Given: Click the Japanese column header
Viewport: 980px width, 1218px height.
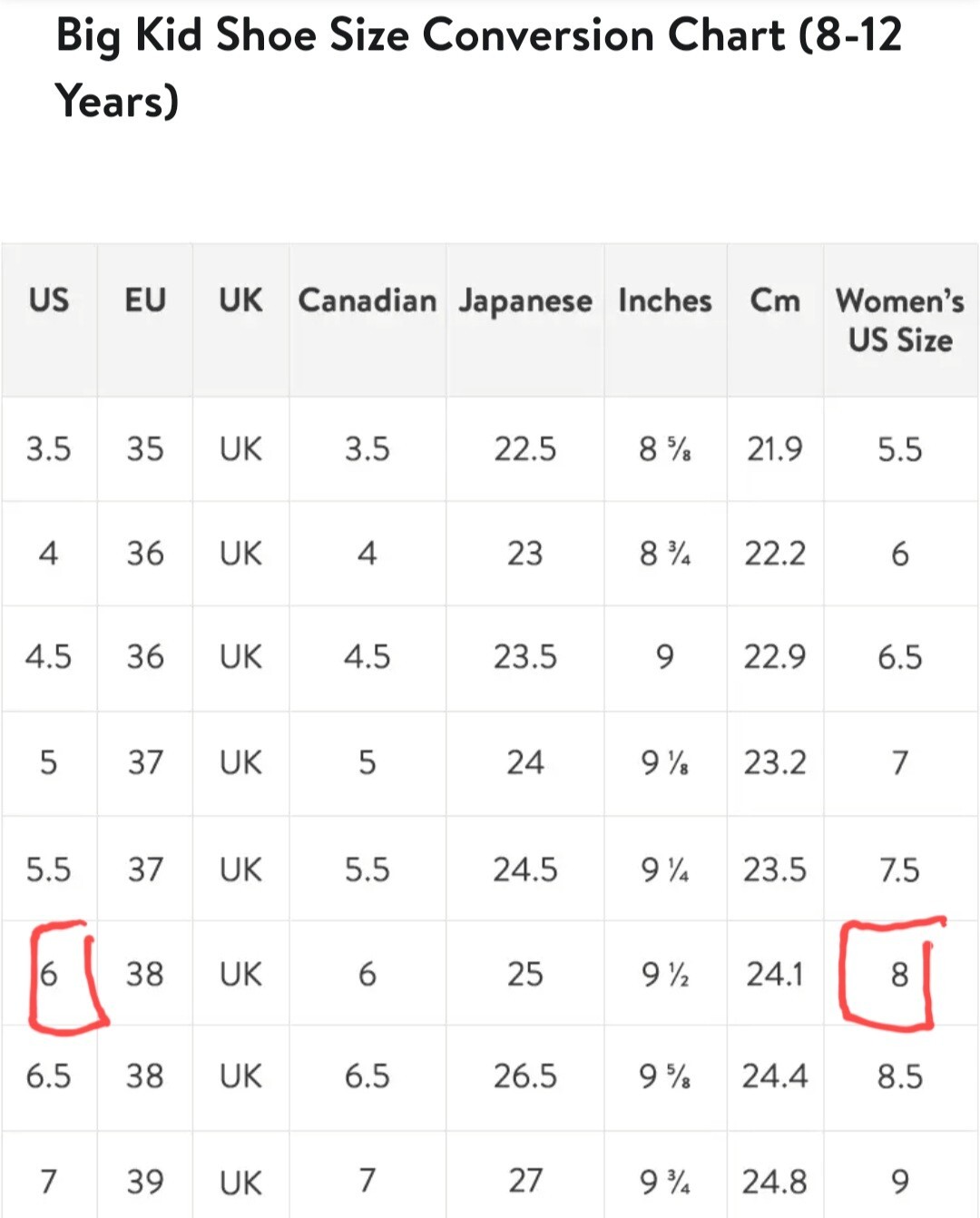Looking at the screenshot, I should point(525,302).
